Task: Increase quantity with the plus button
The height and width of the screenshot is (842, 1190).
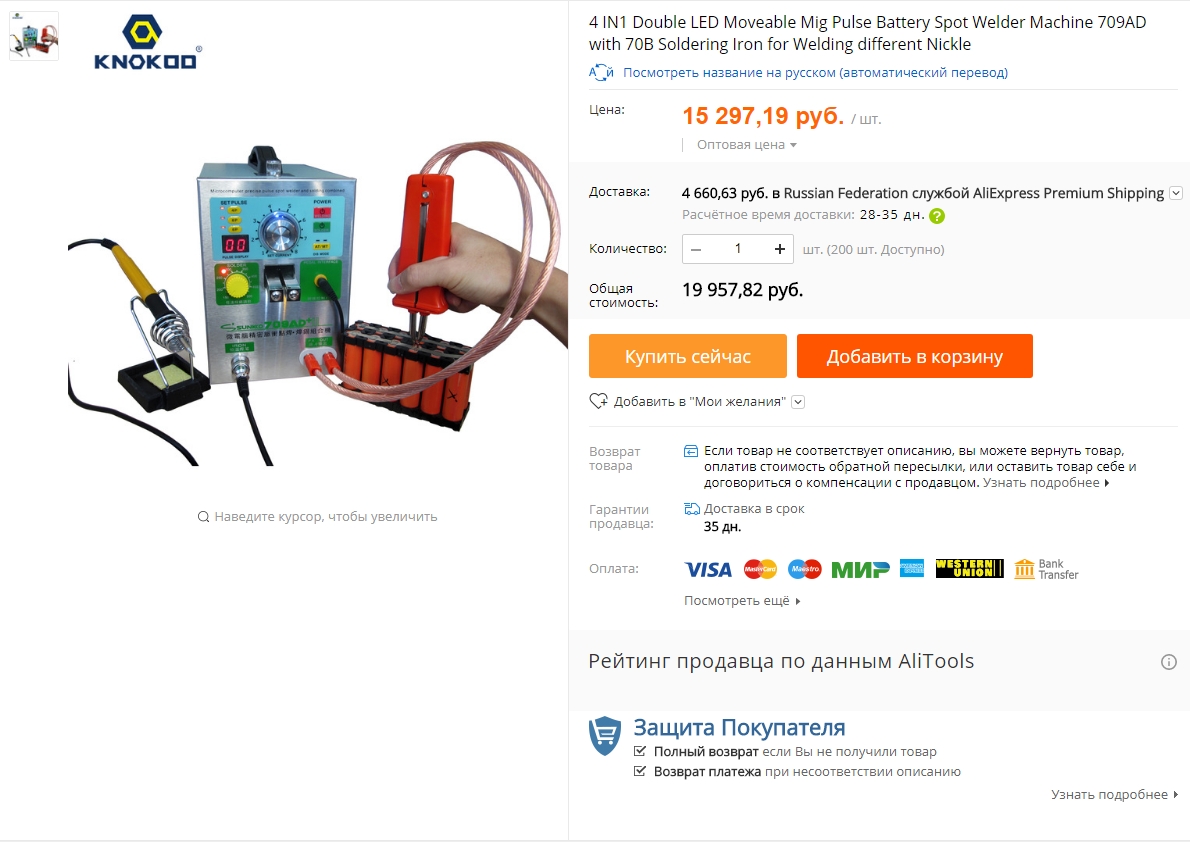Action: [779, 249]
